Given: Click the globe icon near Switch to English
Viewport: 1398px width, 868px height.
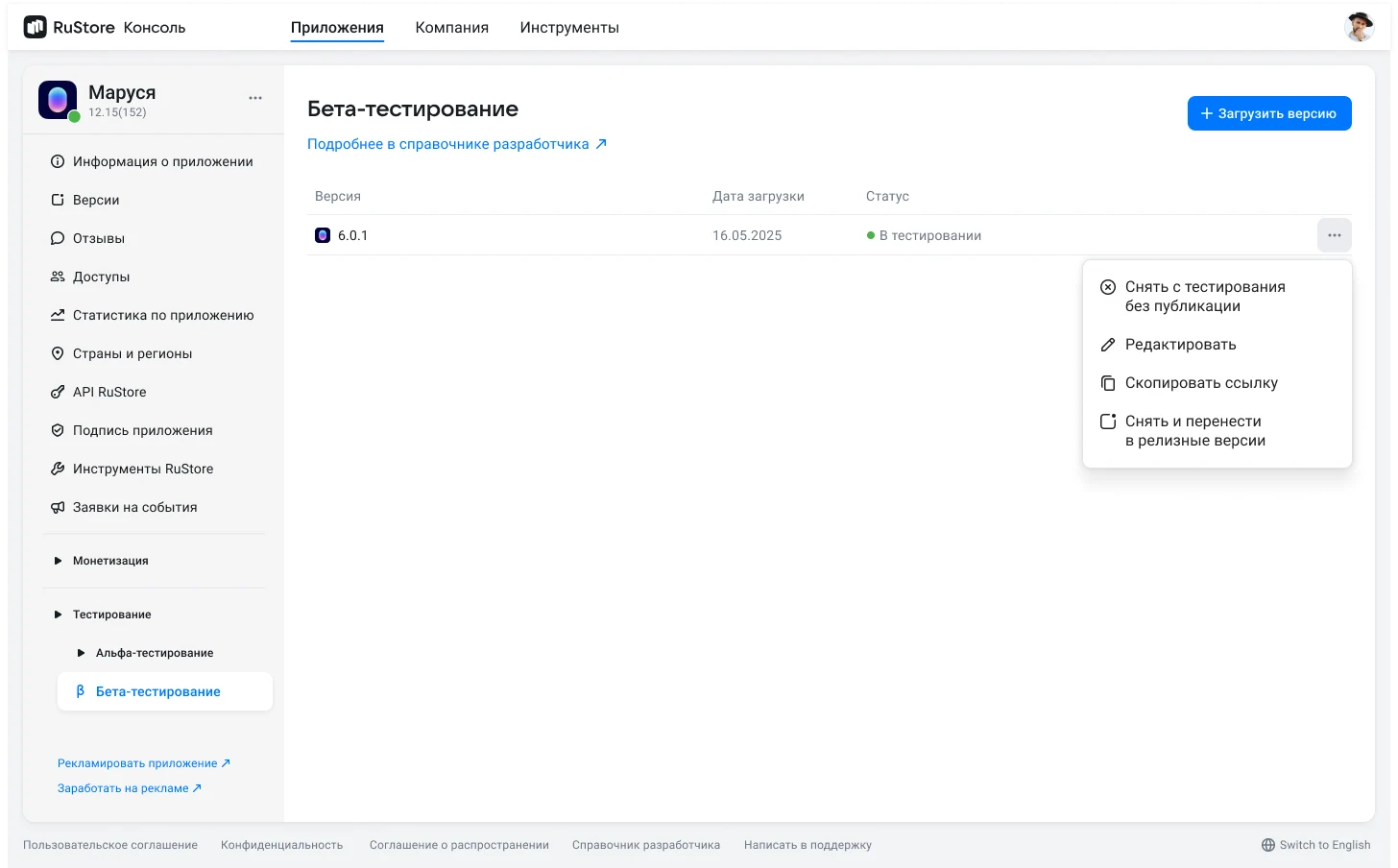Looking at the screenshot, I should 1268,845.
